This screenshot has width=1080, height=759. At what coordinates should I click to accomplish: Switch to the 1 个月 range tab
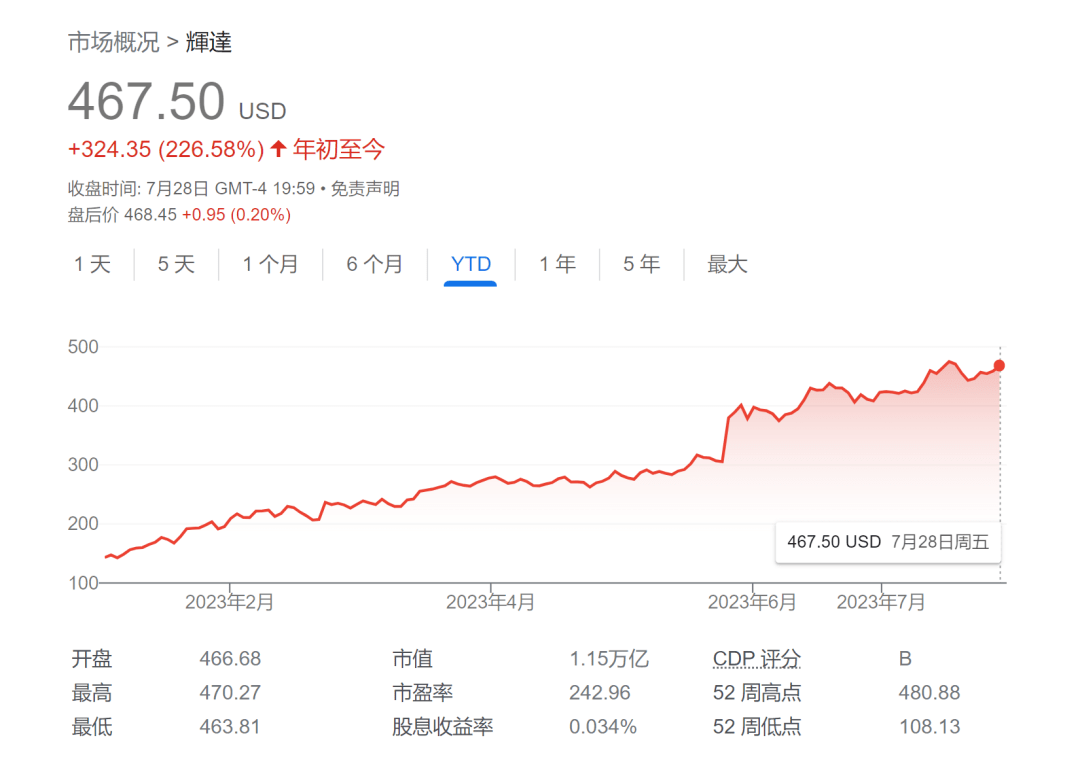pos(270,264)
